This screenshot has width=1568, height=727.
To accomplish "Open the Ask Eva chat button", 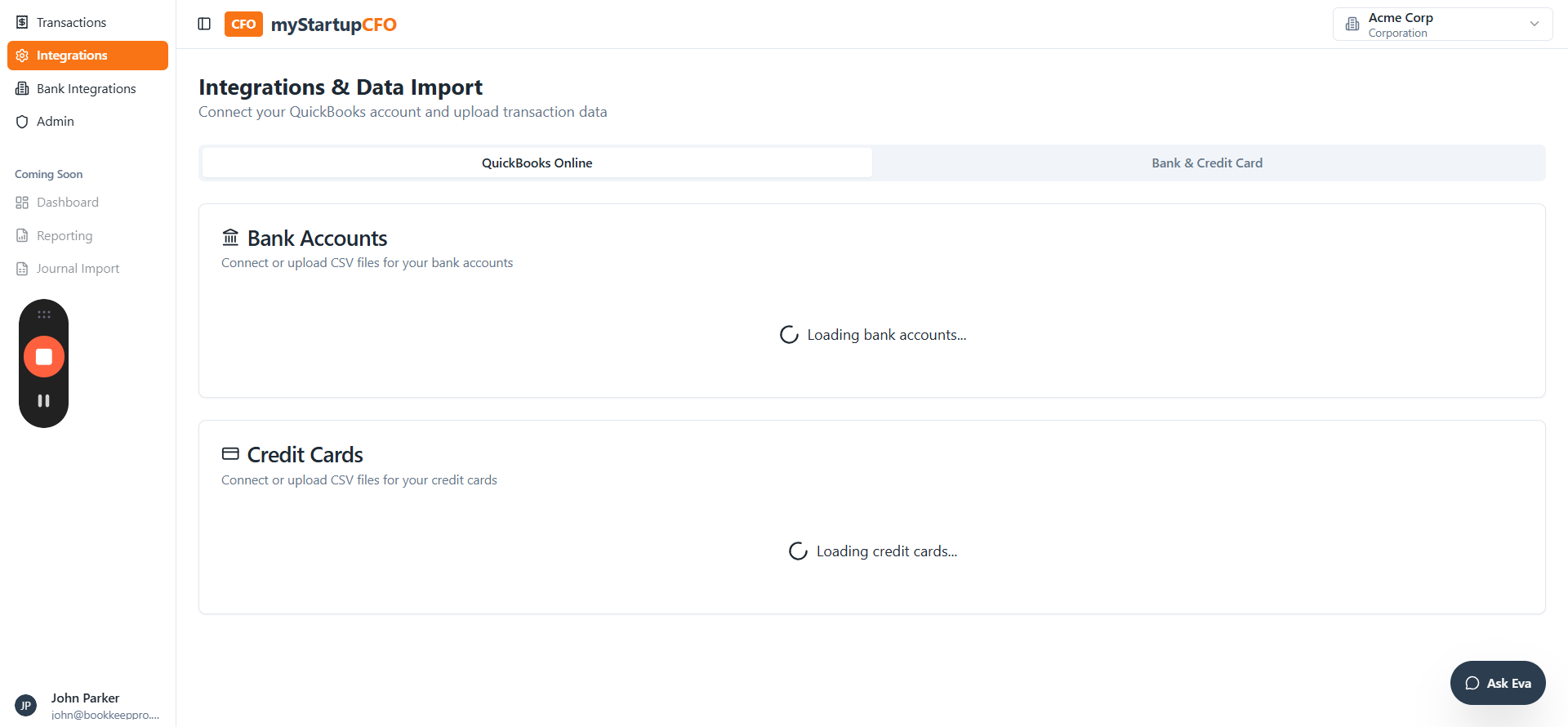I will click(1497, 683).
